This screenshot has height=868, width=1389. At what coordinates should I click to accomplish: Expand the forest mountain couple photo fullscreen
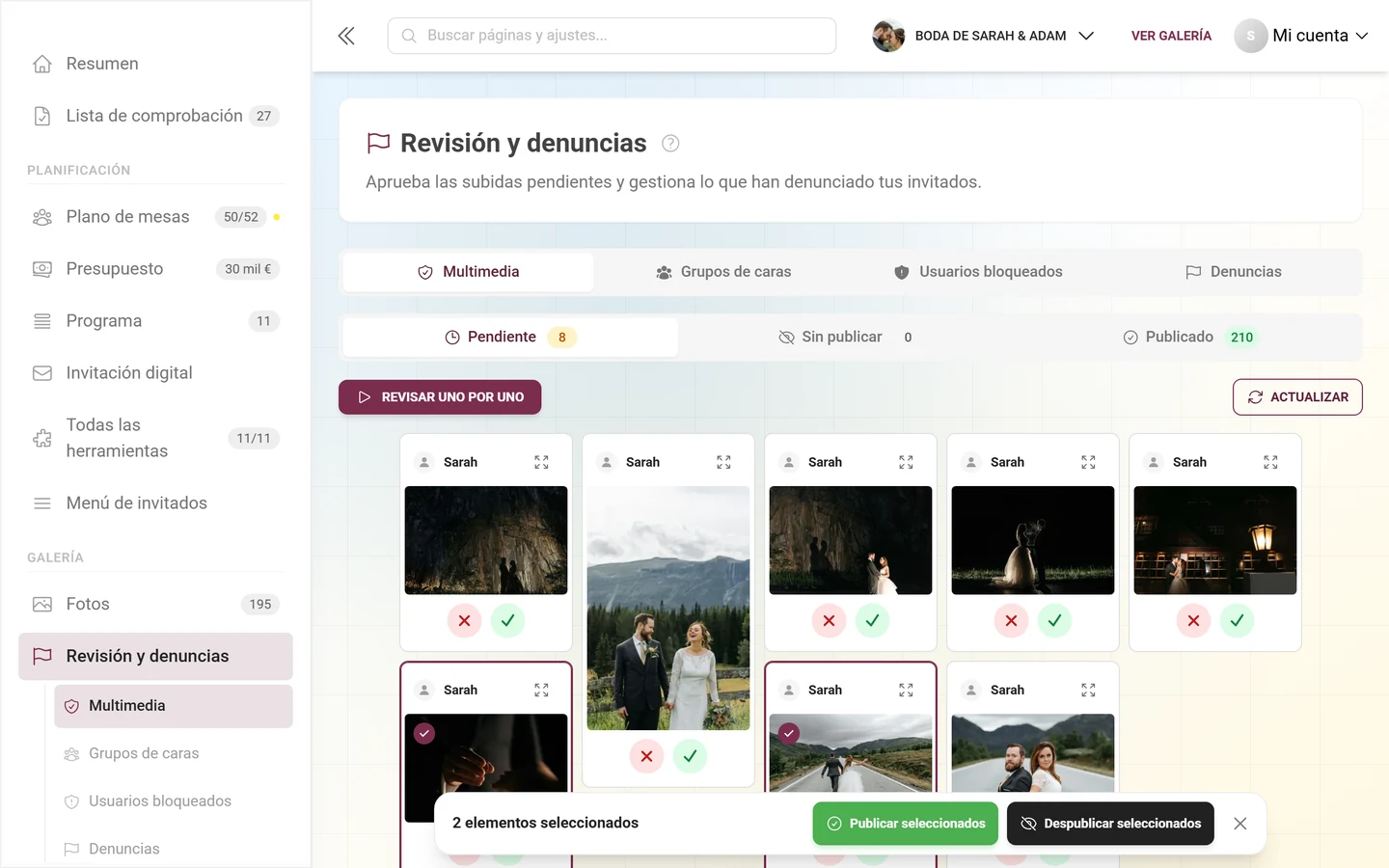click(x=723, y=462)
